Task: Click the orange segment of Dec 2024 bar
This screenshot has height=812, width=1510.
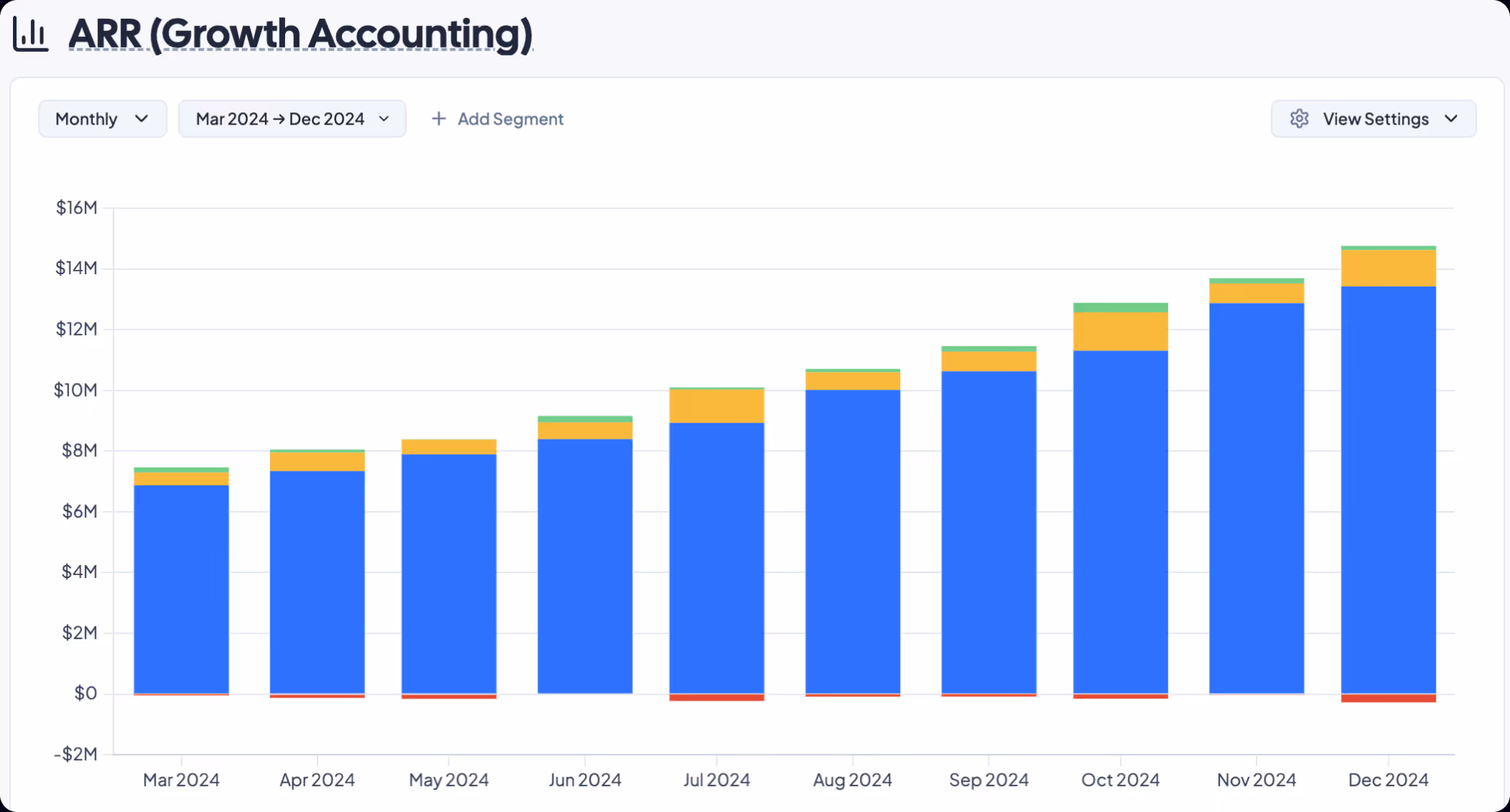Action: (x=1388, y=268)
